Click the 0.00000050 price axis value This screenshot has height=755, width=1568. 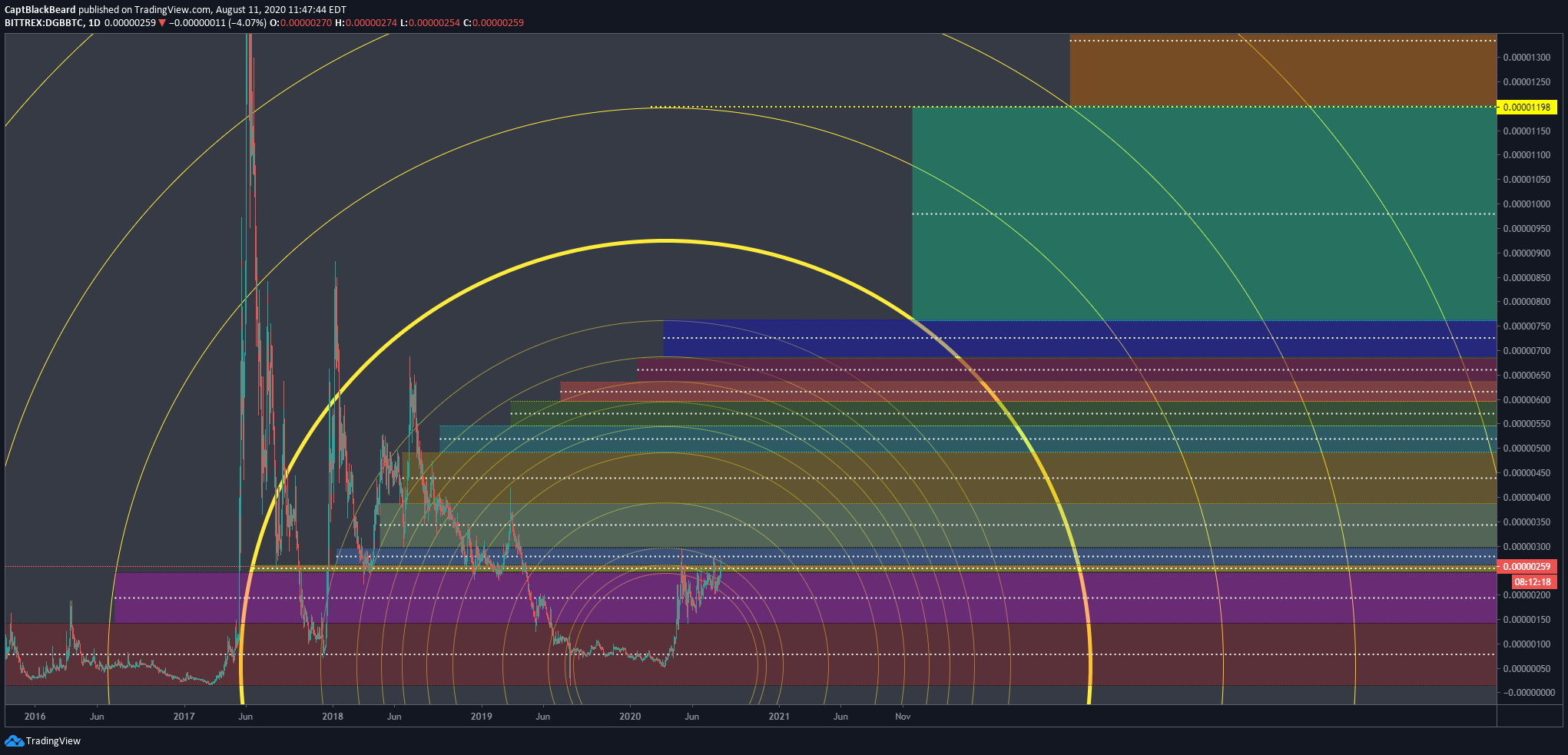coord(1527,669)
